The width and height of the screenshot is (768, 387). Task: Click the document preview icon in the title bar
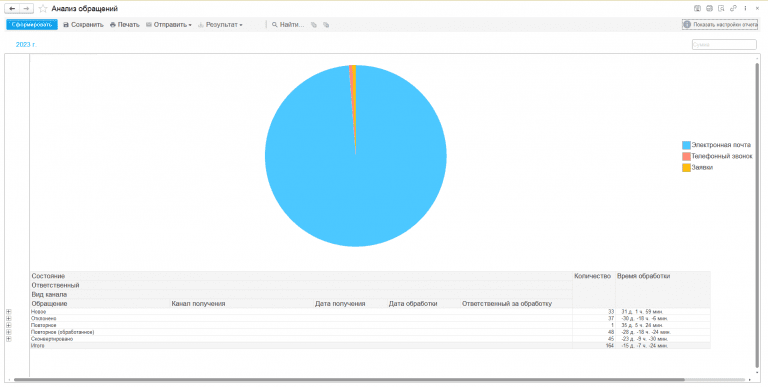click(721, 8)
